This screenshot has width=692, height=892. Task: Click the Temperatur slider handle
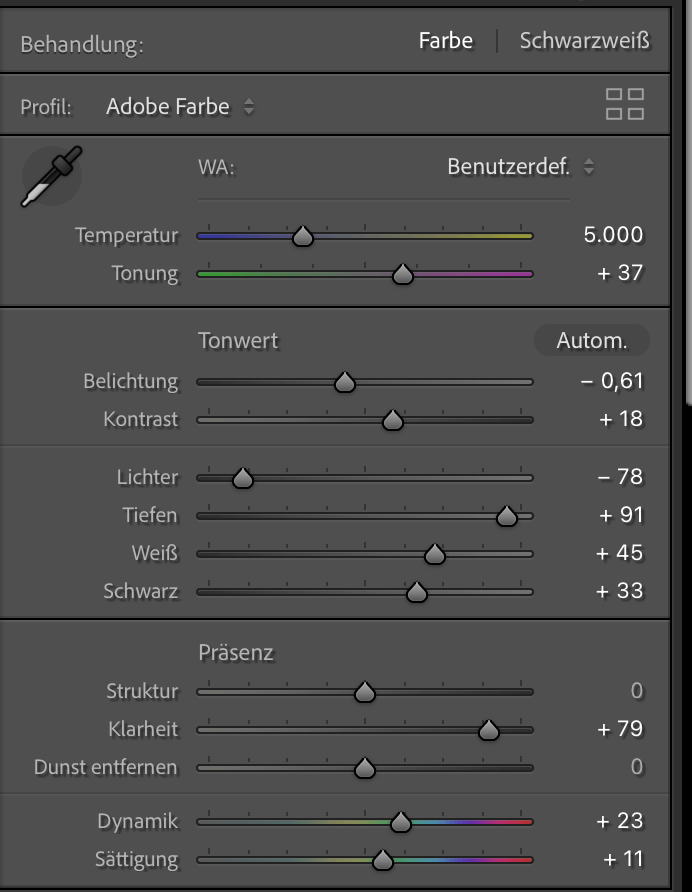pyautogui.click(x=302, y=237)
